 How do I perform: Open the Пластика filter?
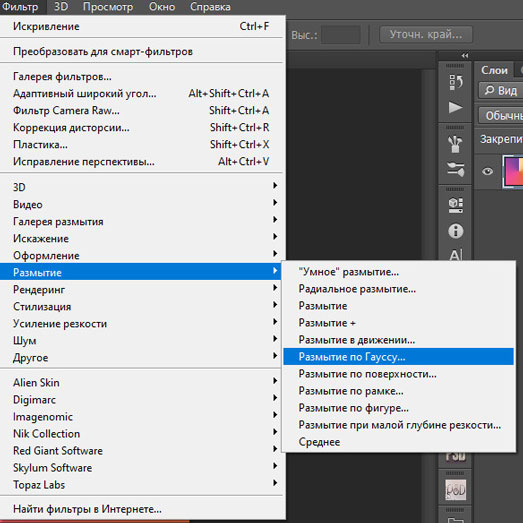(x=141, y=144)
